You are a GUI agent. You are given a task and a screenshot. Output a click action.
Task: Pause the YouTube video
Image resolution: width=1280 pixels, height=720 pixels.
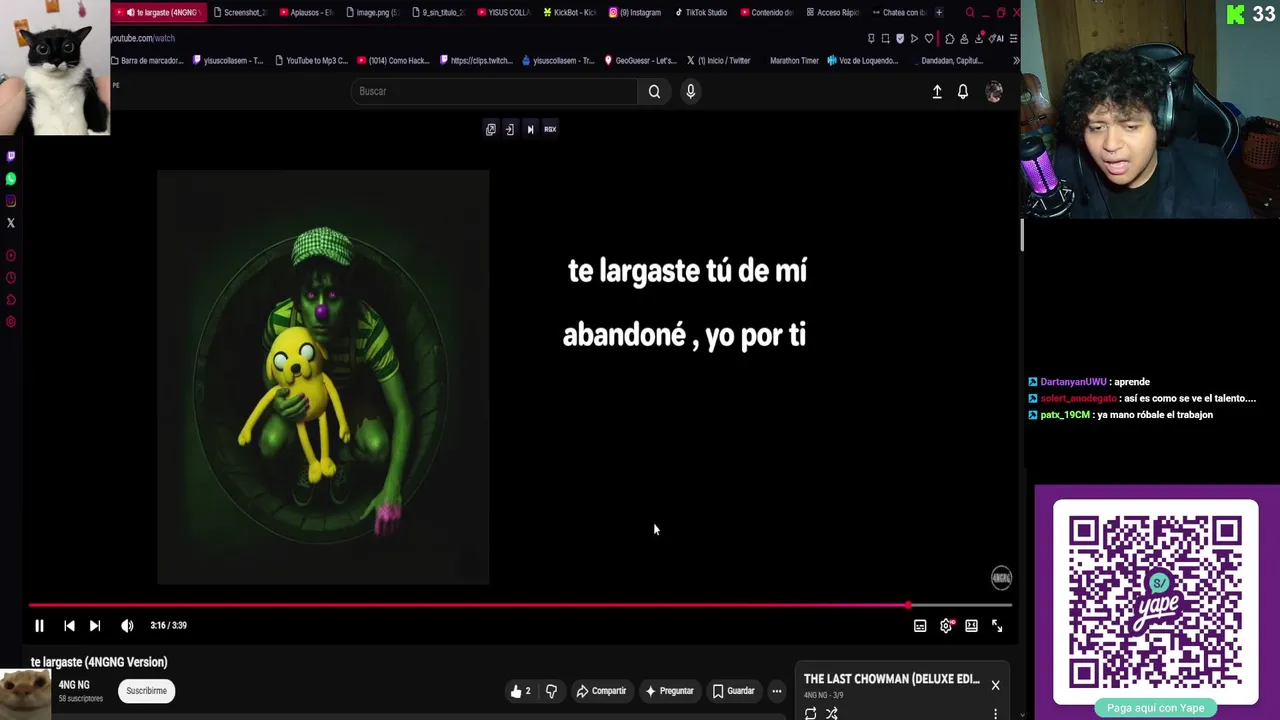tap(39, 626)
